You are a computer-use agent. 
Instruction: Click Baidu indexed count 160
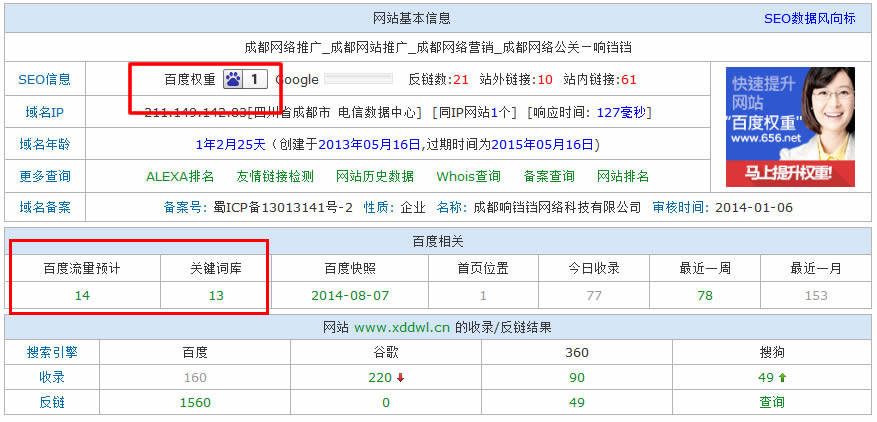pyautogui.click(x=195, y=378)
